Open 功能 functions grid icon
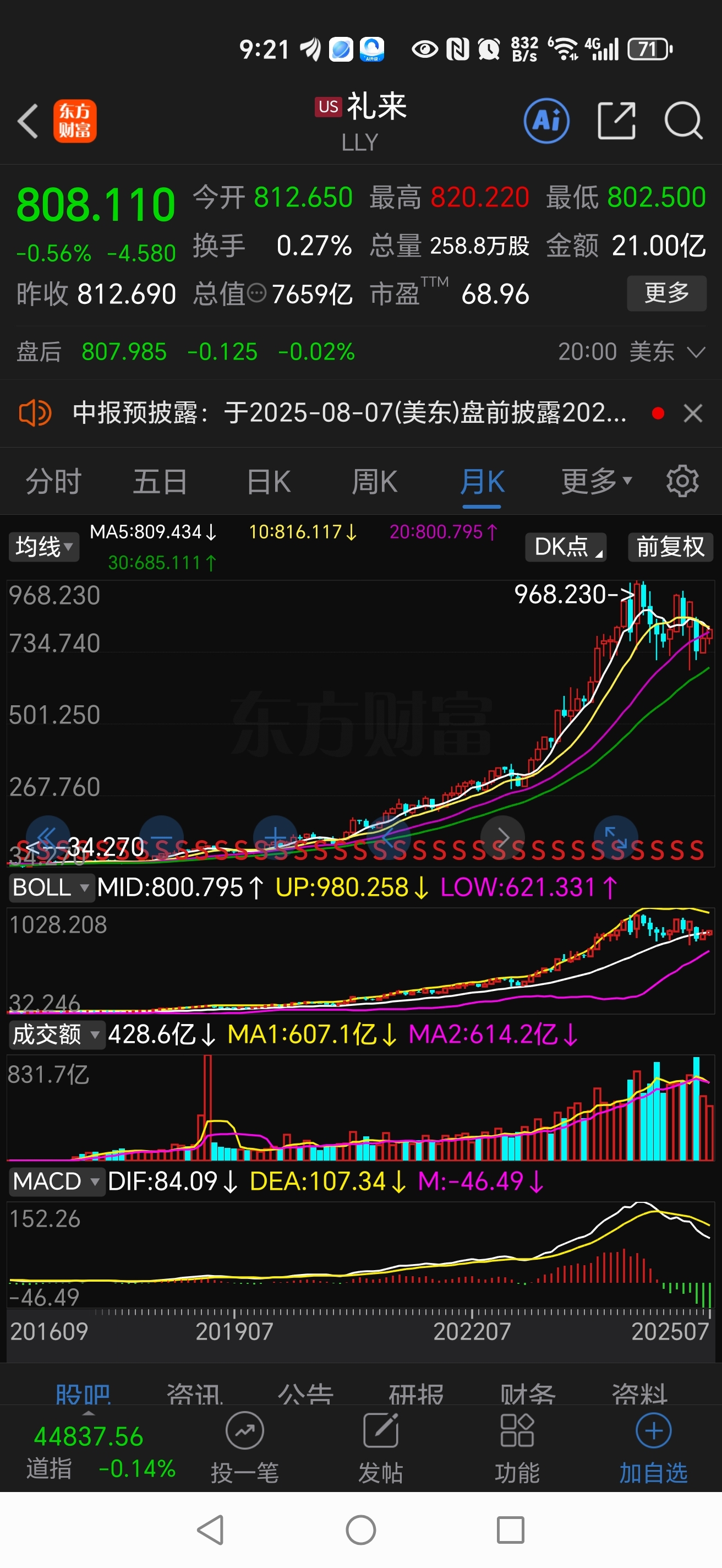Viewport: 722px width, 1568px height. tap(517, 1430)
